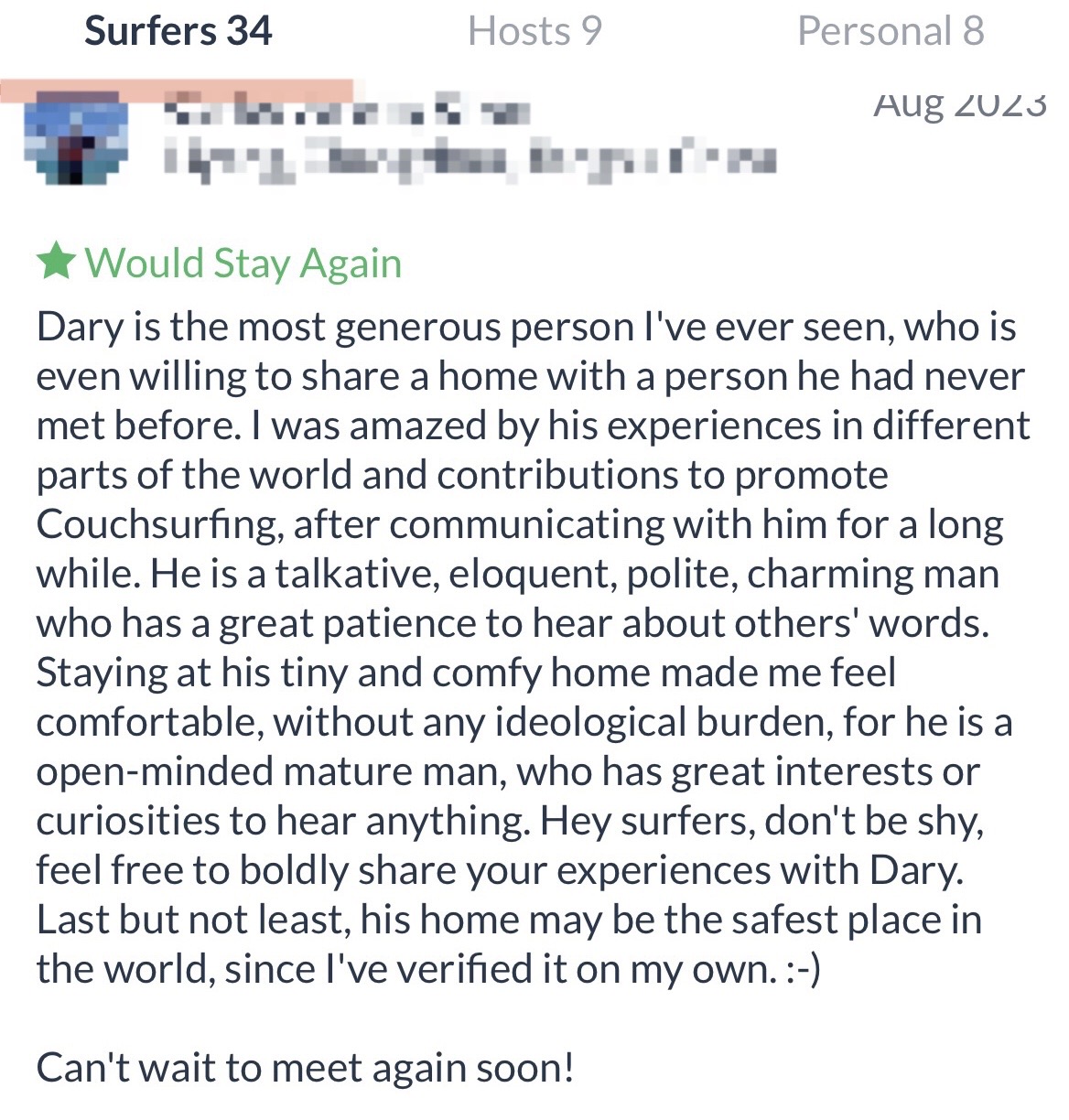Click the Would Stay Again label
The image size is (1069, 1120).
pyautogui.click(x=243, y=263)
